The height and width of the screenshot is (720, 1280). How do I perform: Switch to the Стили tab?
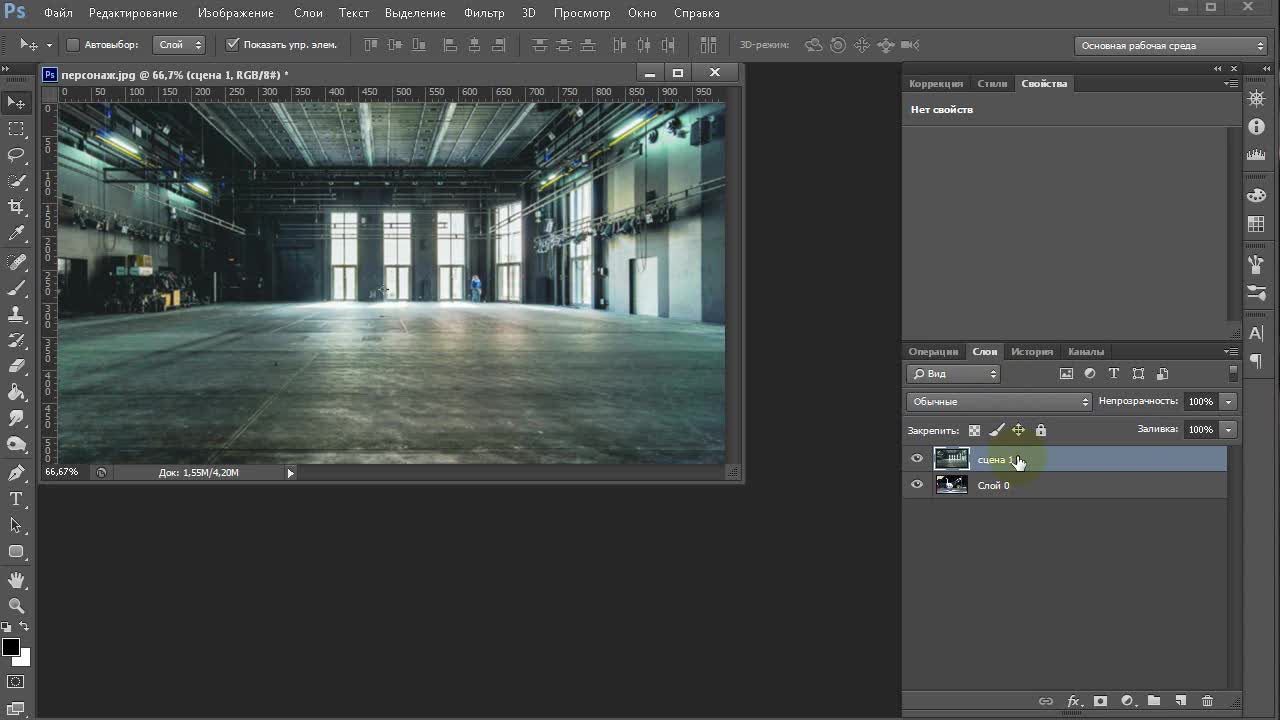pos(992,84)
